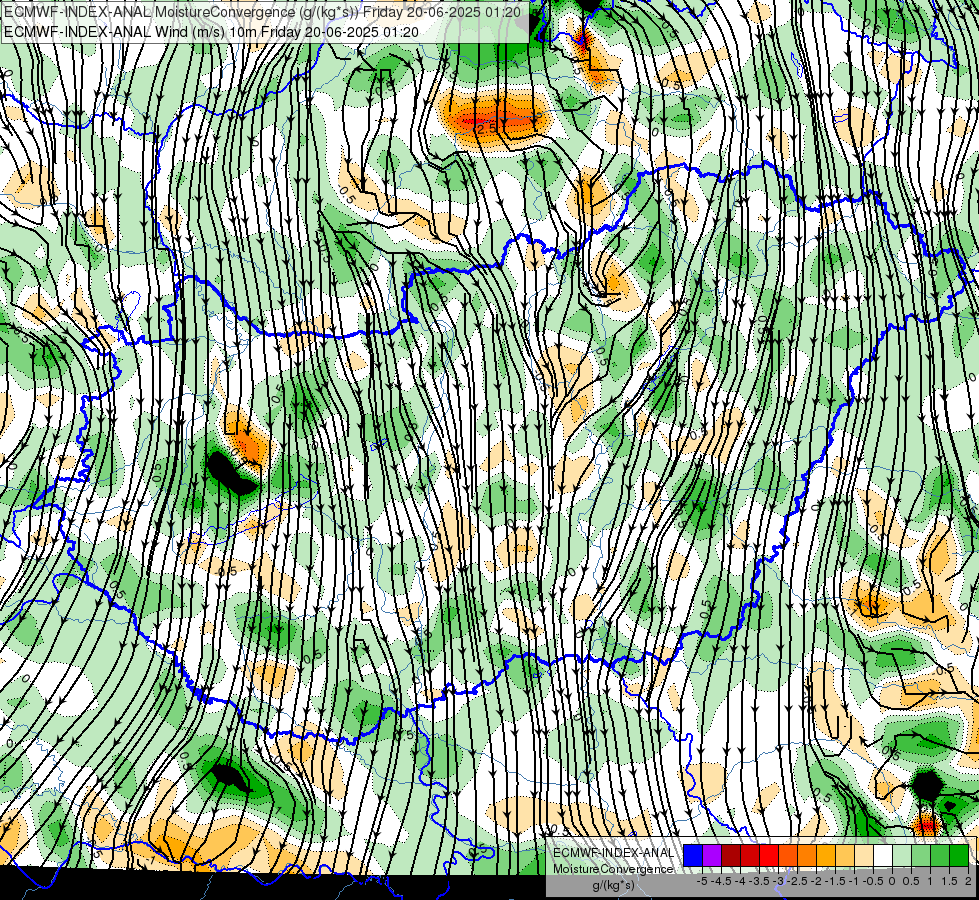Click the orange swatch between -2.5 and -2
979x900 pixels.
pos(807,855)
